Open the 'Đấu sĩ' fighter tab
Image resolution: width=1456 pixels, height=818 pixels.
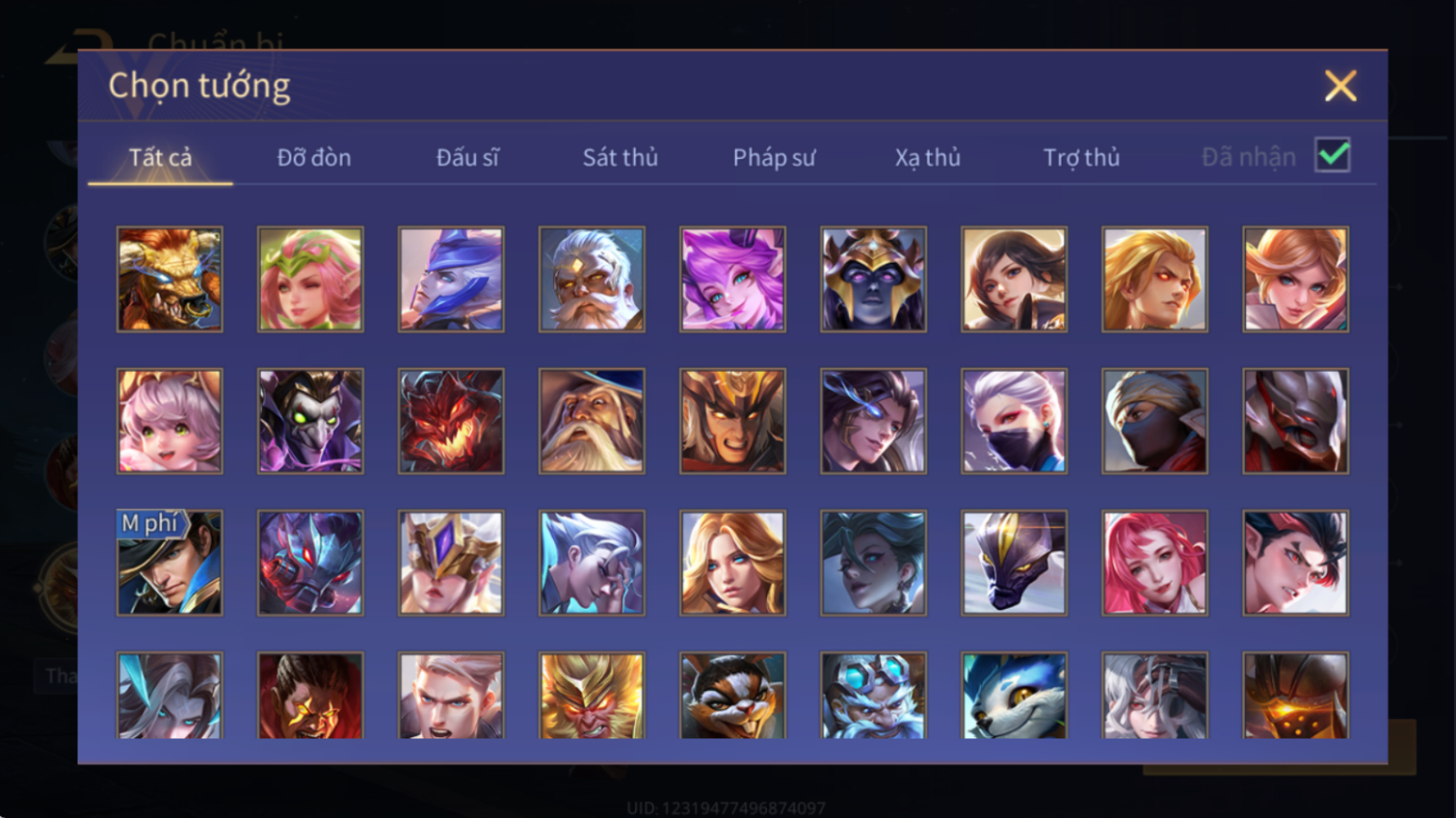467,157
